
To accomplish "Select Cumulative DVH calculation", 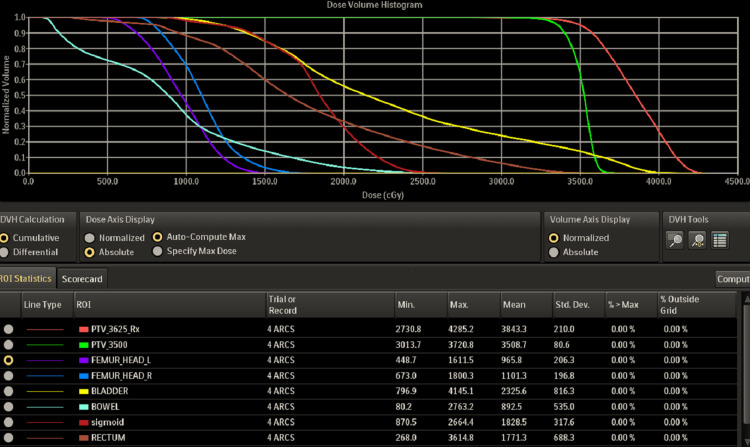I will tap(4, 238).
